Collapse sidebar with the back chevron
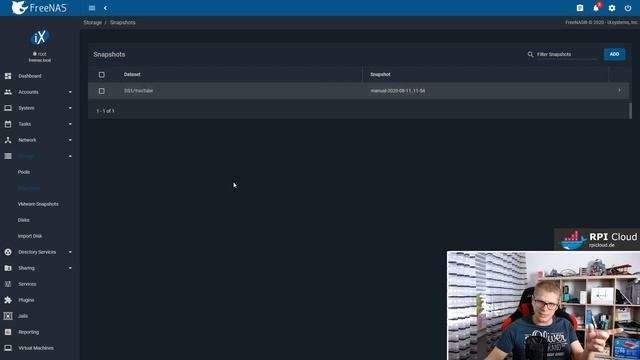The image size is (640, 360). 105,8
